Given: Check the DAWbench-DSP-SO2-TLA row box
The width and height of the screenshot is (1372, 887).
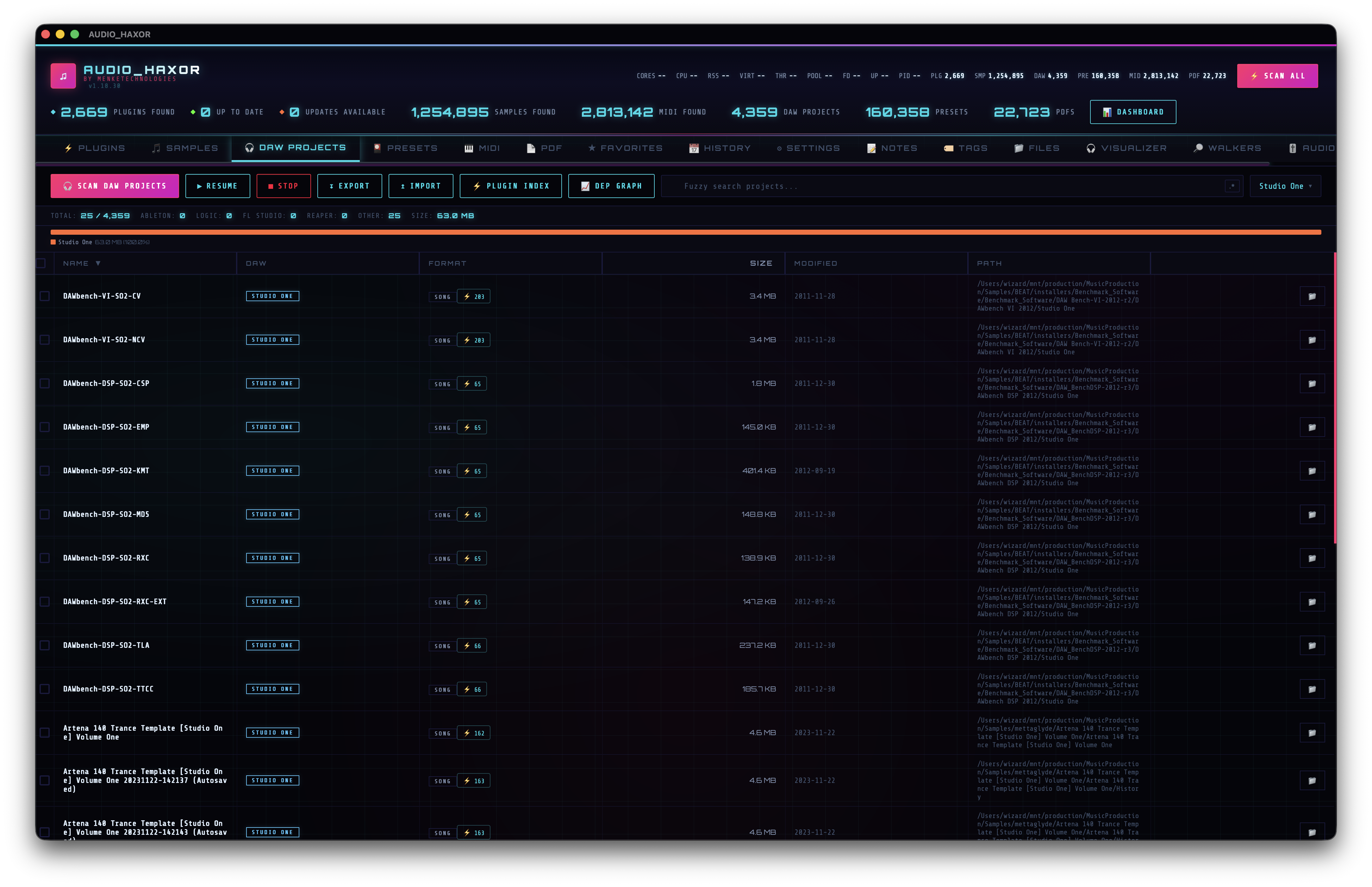Looking at the screenshot, I should (x=44, y=646).
